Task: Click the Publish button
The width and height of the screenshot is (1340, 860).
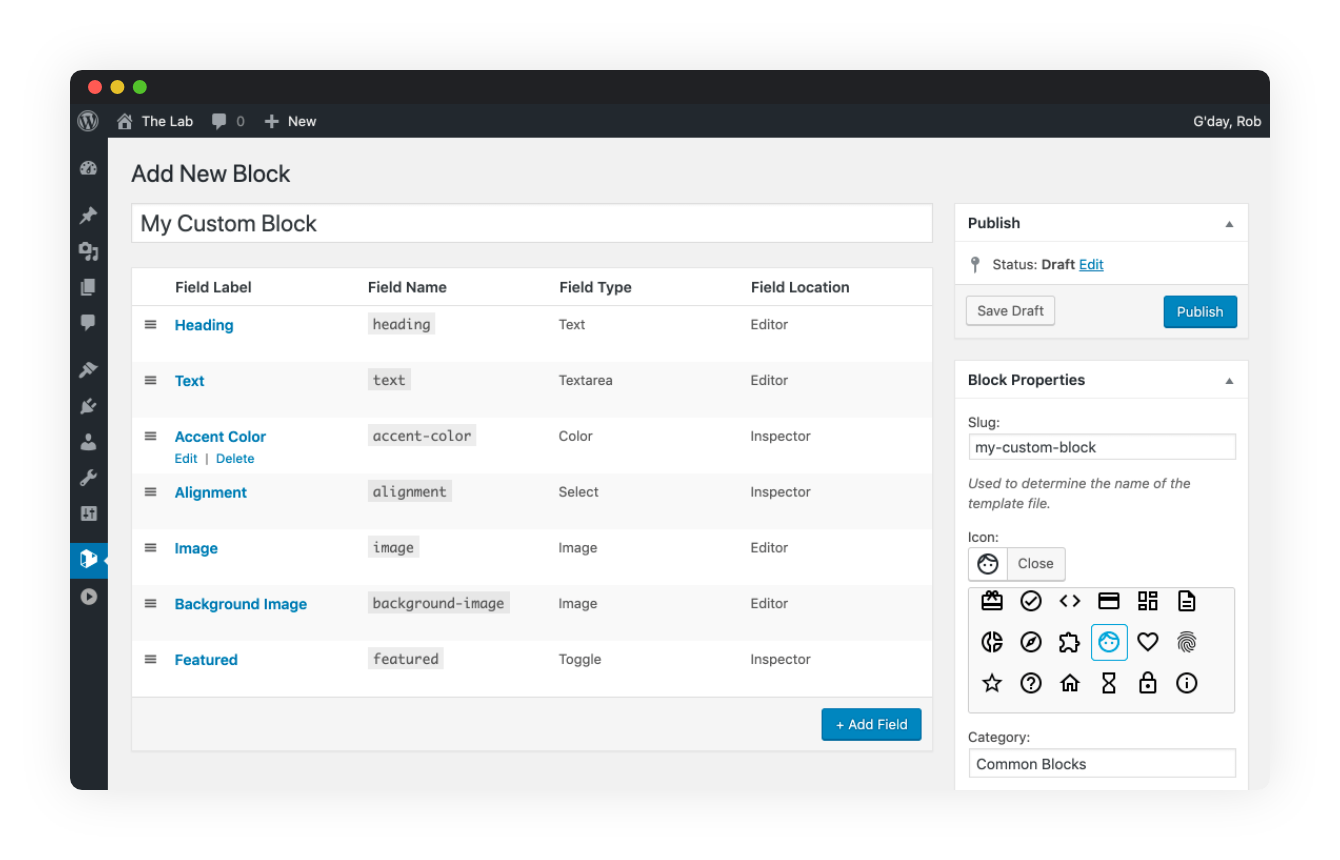Action: coord(1200,312)
